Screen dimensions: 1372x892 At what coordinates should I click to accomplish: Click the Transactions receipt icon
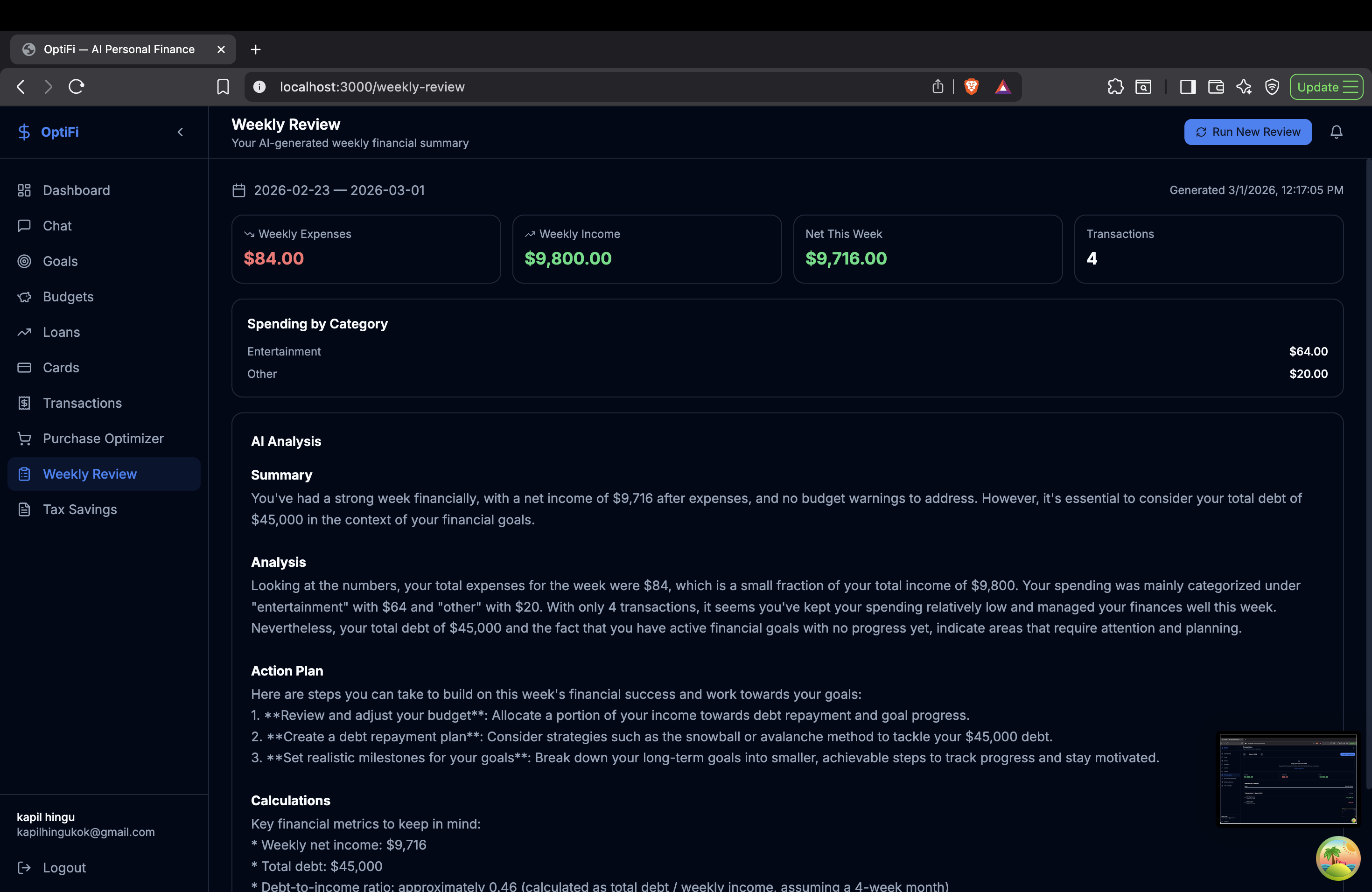tap(24, 404)
